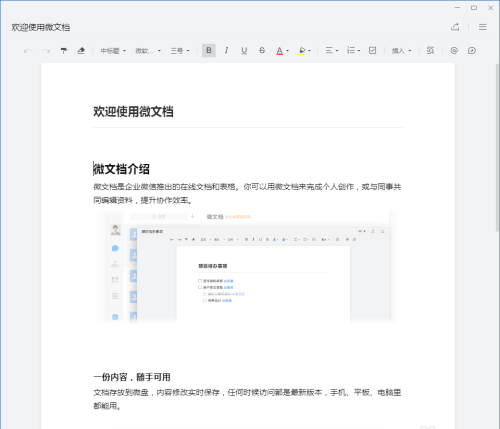Expand the font color options arrow
This screenshot has height=429, width=500.
[287, 51]
